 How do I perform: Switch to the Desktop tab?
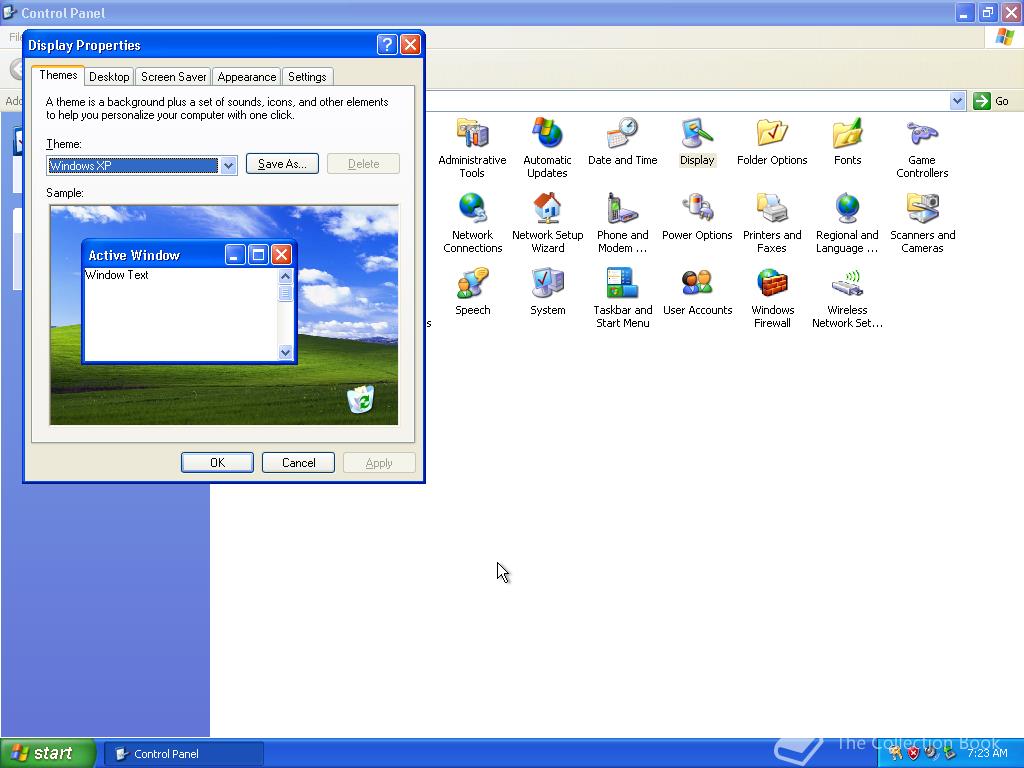(x=109, y=76)
